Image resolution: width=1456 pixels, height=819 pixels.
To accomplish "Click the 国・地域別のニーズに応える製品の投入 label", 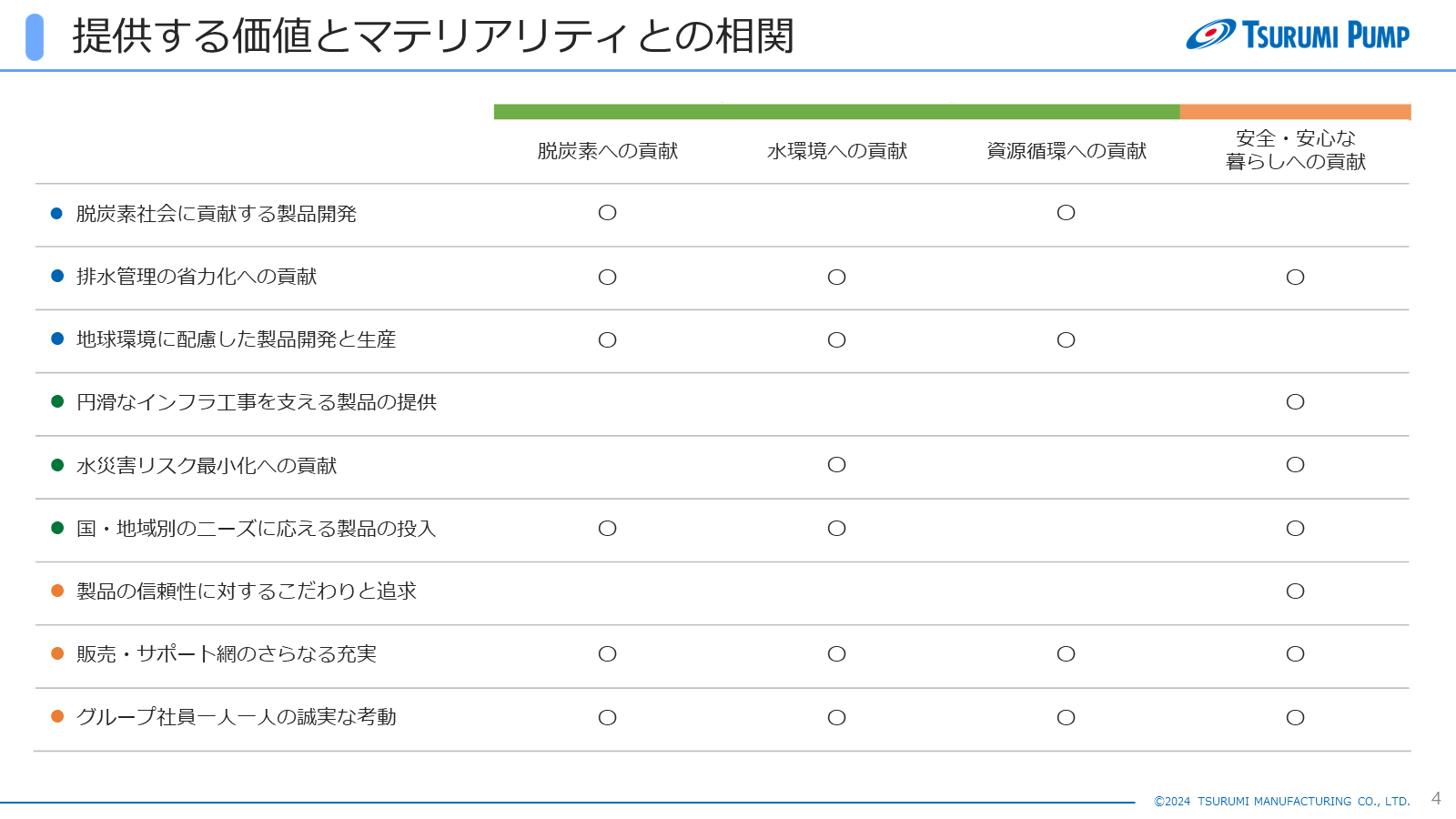I will [257, 529].
